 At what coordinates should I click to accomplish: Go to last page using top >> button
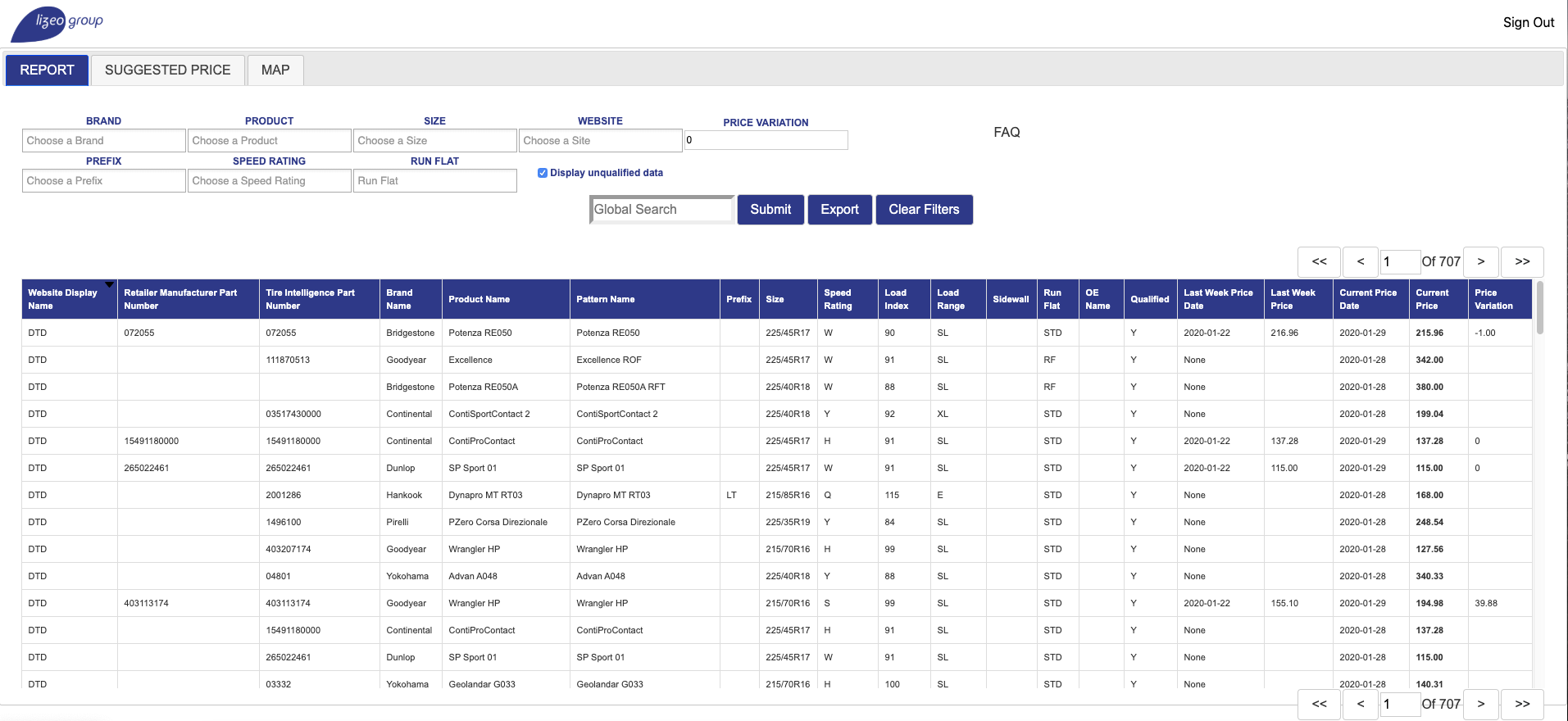point(1522,262)
